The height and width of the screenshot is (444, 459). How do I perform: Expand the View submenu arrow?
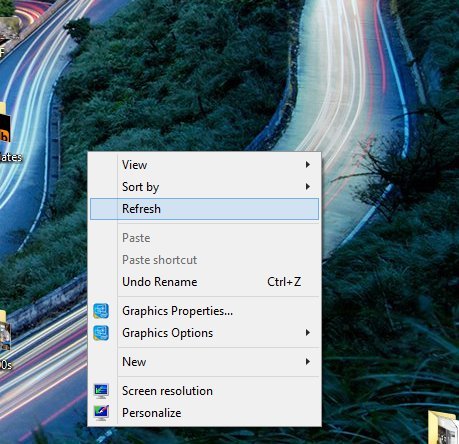coord(308,165)
